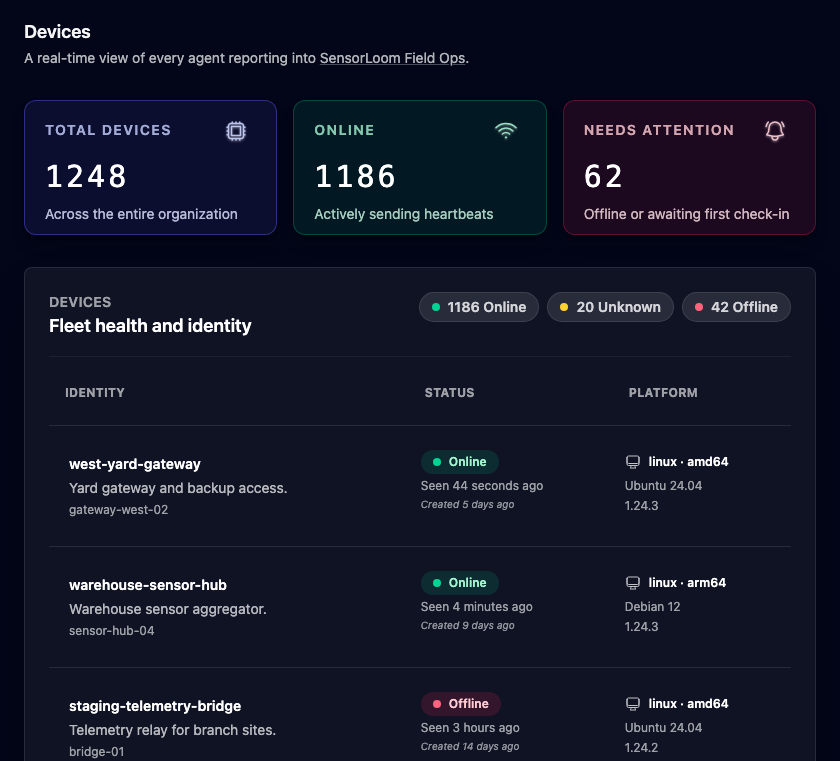Click the monitor icon on staging-telemetry-bridge row

pos(632,703)
